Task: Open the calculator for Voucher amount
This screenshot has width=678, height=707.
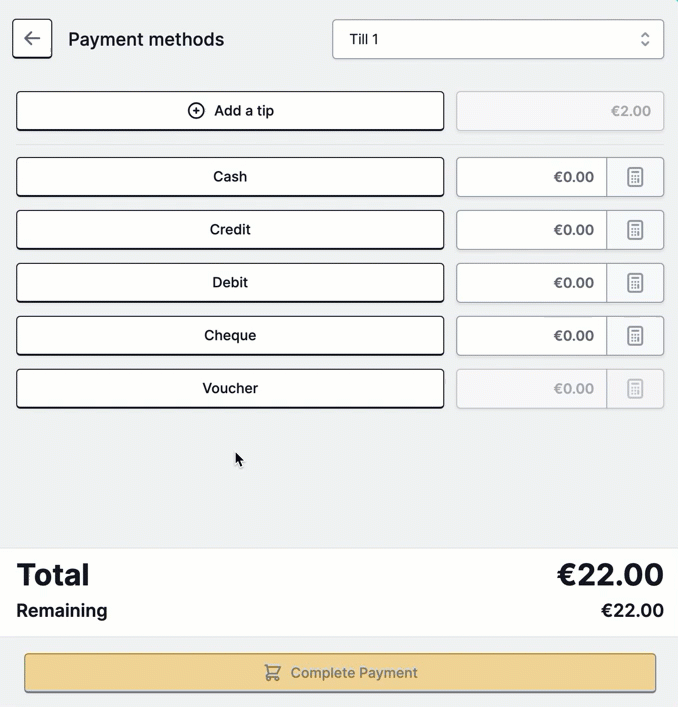Action: 635,389
